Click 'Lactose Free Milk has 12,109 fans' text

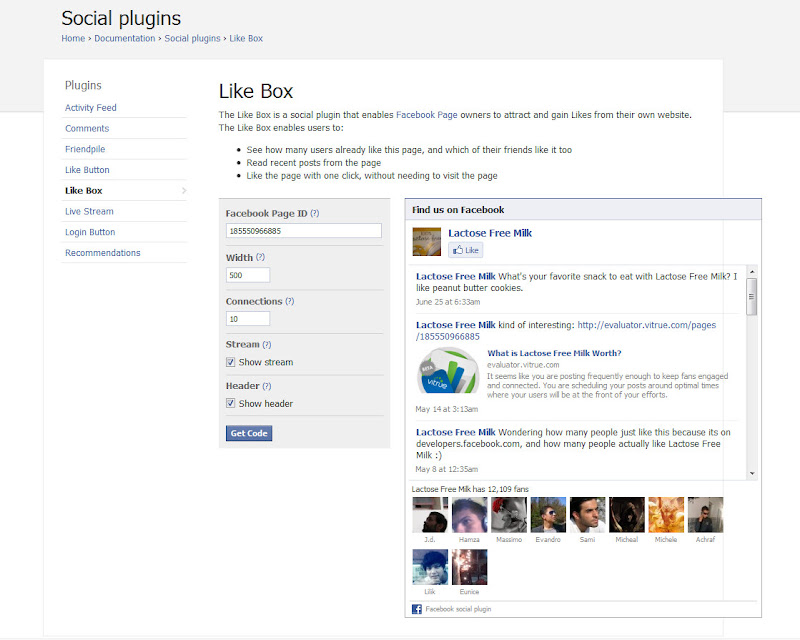coord(470,489)
